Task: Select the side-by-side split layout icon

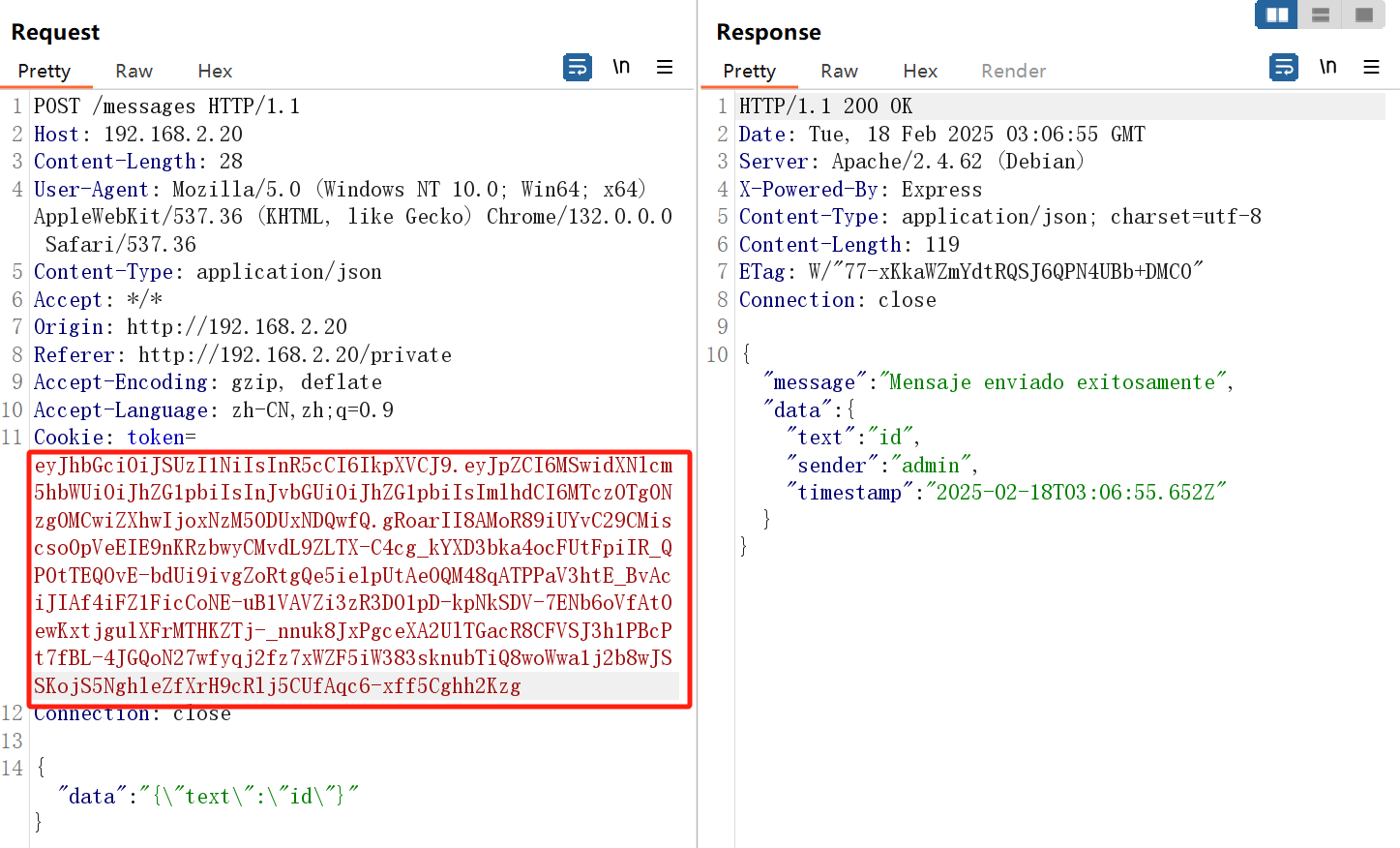Action: click(x=1277, y=15)
